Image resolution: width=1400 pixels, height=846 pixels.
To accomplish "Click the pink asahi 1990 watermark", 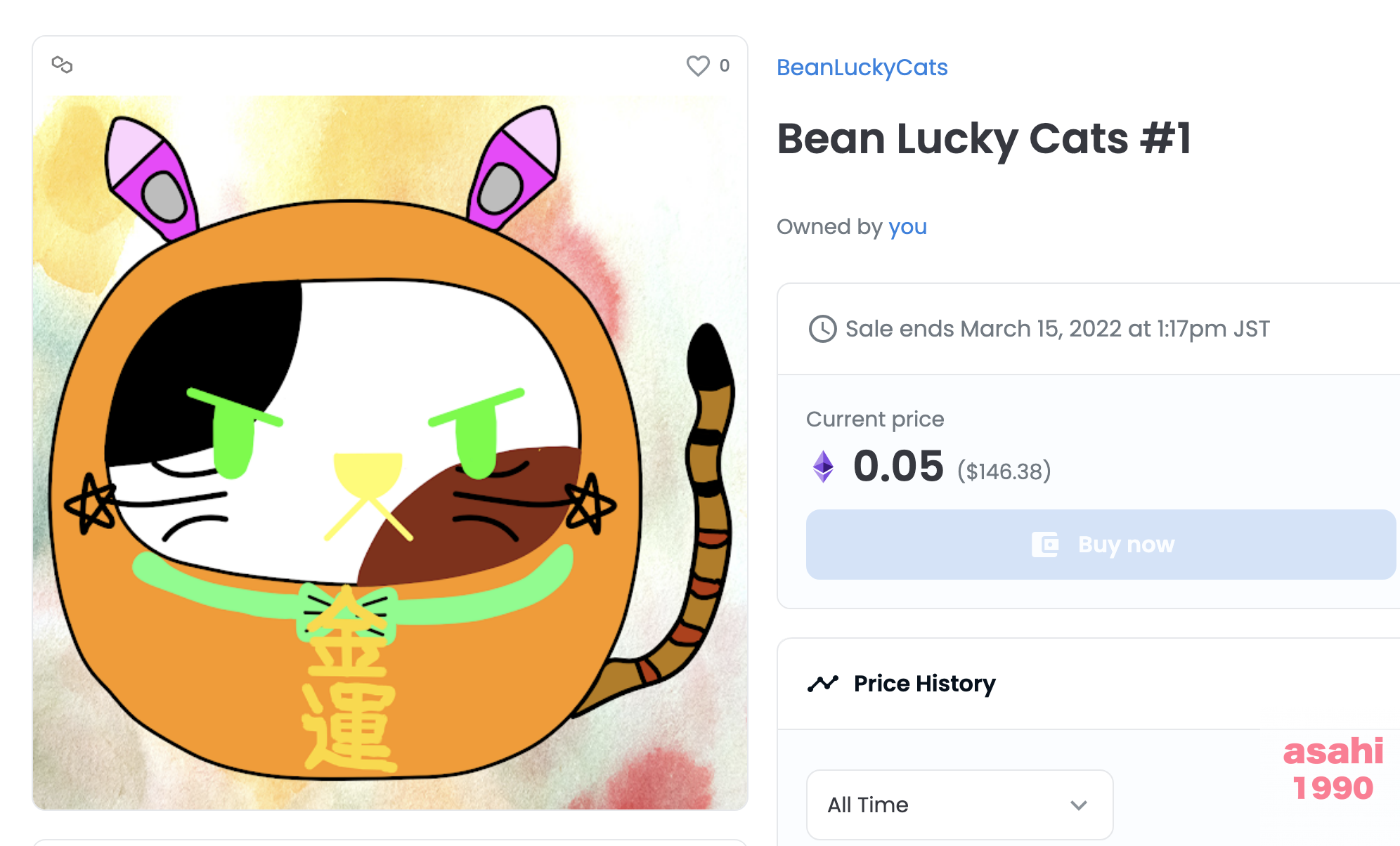I will click(x=1333, y=769).
